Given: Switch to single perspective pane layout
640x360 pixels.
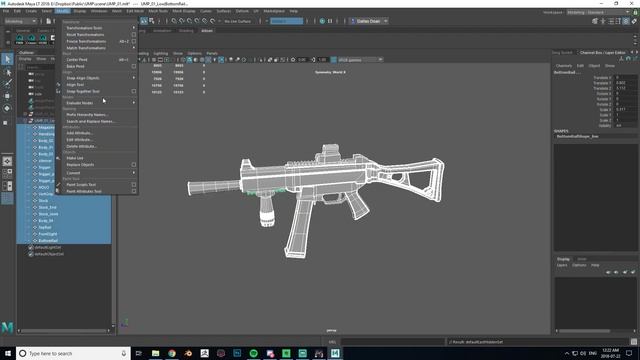Looking at the screenshot, I should 7,161.
